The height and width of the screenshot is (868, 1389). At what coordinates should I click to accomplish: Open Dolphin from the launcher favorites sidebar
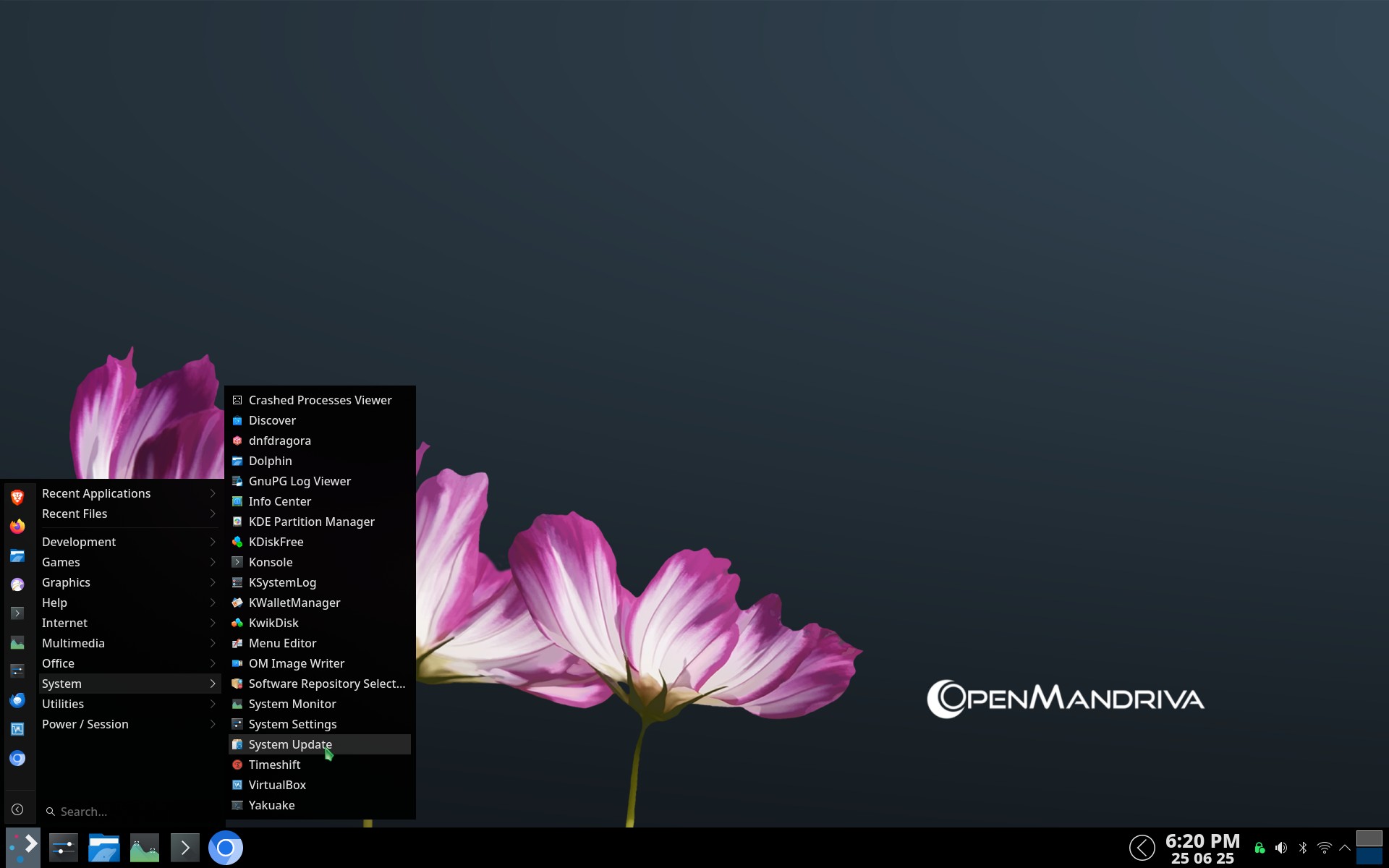(x=17, y=556)
